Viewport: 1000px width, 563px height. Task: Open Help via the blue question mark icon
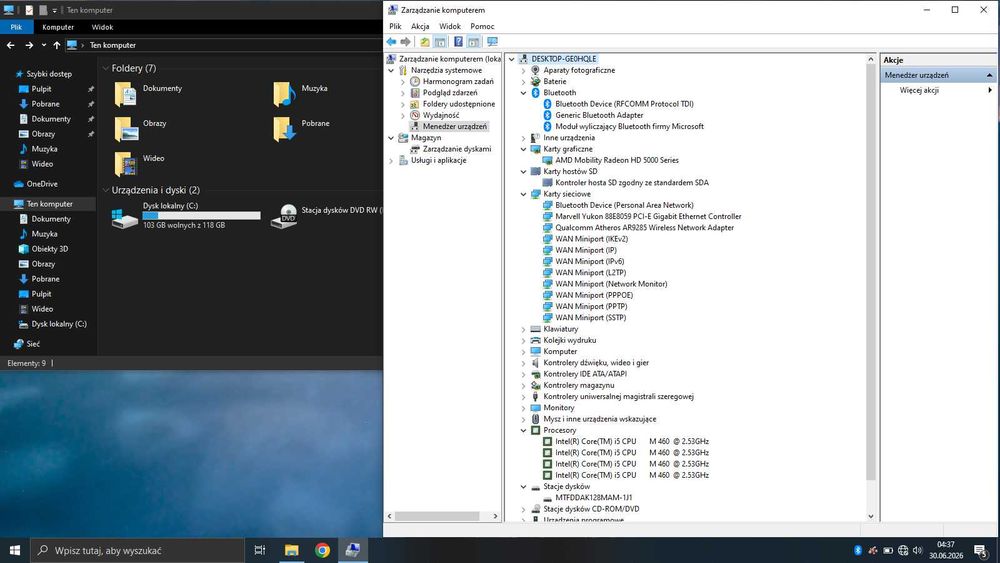click(458, 42)
